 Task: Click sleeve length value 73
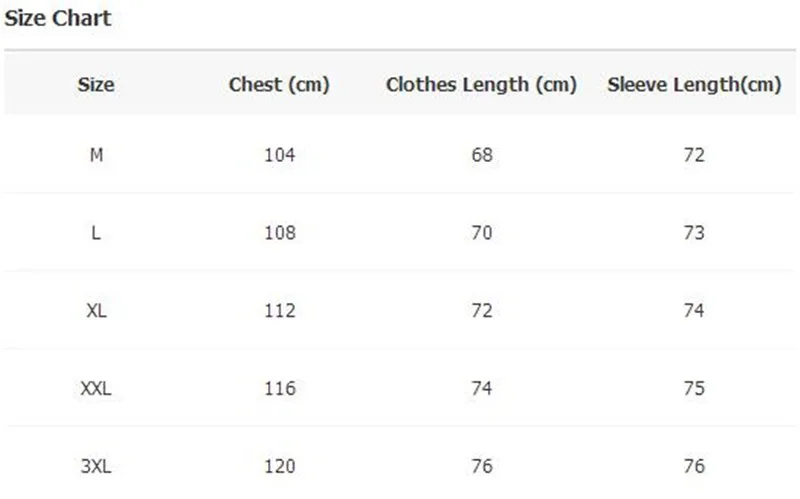[x=694, y=233]
